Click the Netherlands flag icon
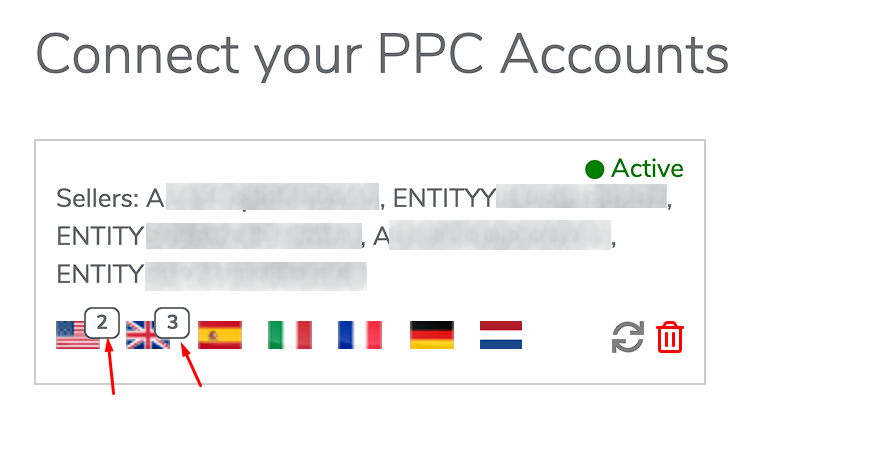The height and width of the screenshot is (456, 878). click(501, 335)
